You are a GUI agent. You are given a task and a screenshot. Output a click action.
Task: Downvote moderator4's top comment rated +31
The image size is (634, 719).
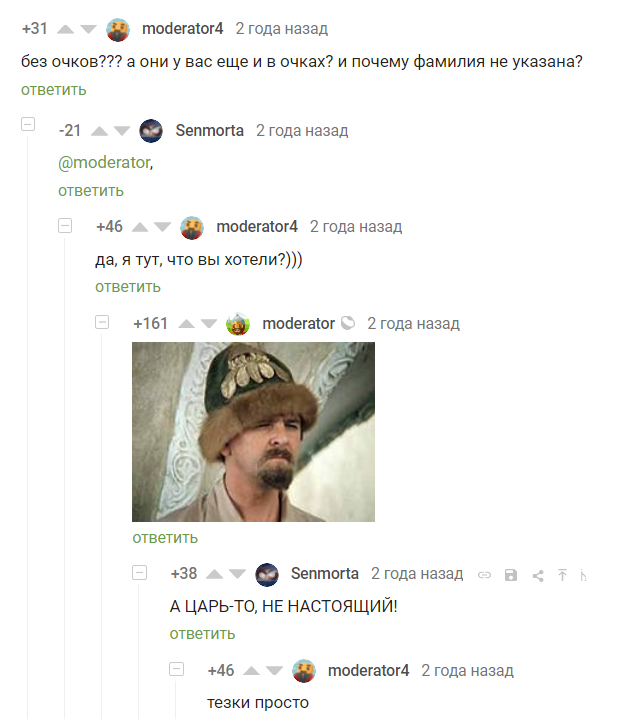88,29
